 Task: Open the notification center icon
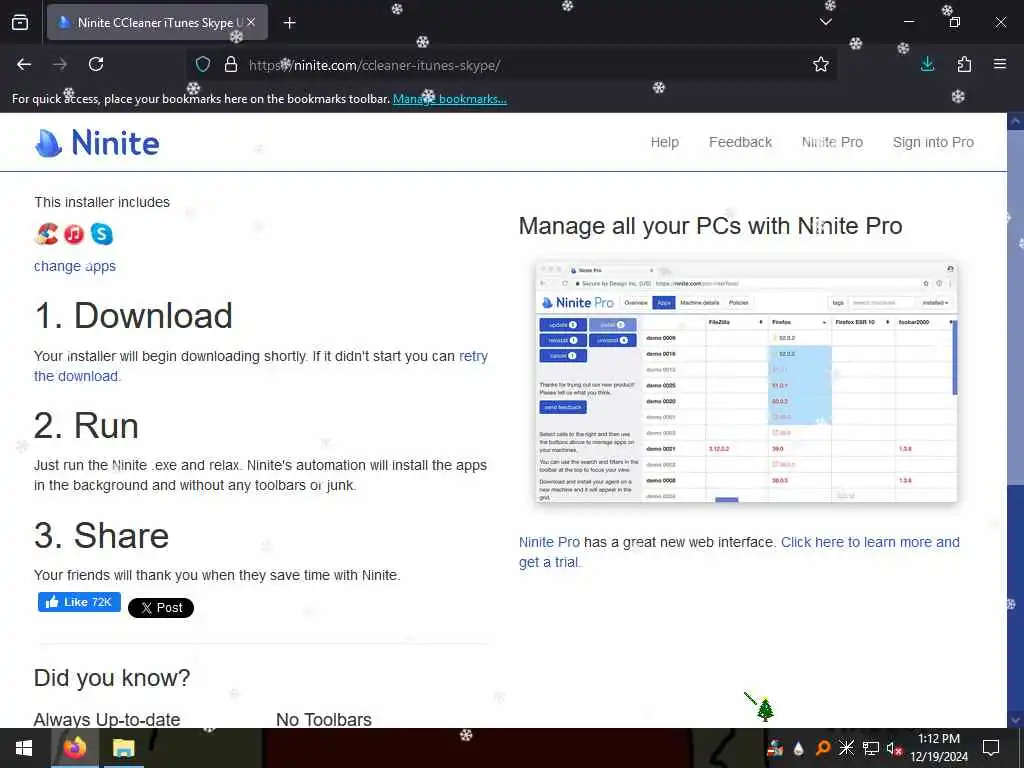[991, 748]
